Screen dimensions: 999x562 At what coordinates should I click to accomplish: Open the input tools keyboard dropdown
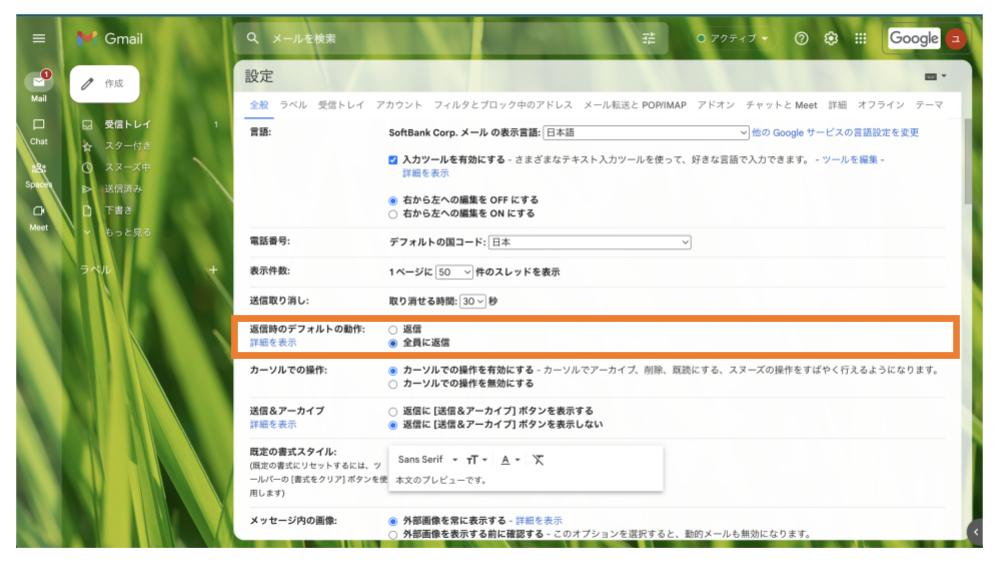point(935,76)
